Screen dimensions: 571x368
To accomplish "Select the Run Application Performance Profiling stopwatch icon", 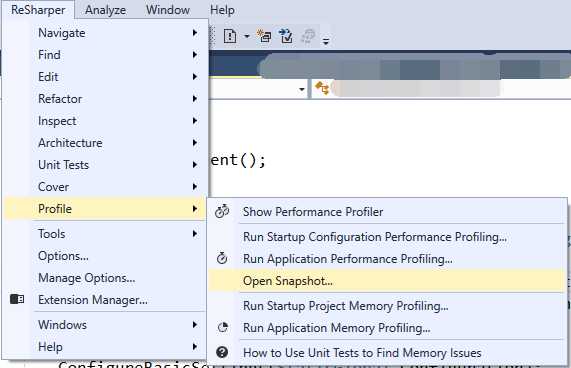I will [222, 258].
